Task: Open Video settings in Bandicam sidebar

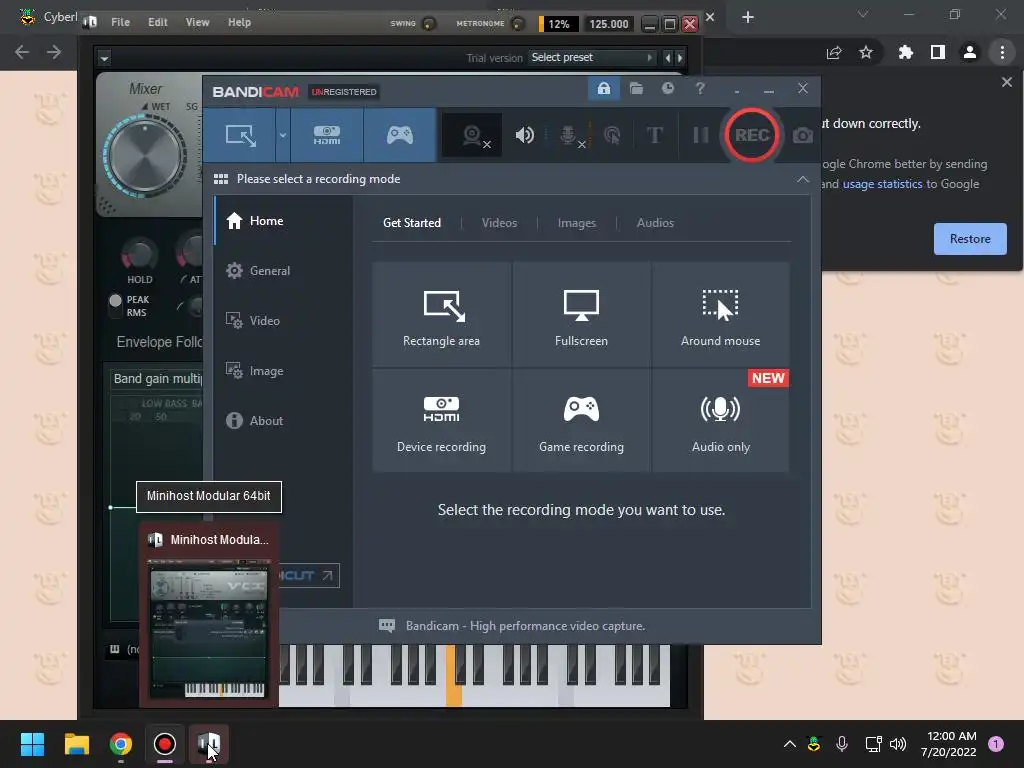Action: click(283, 321)
